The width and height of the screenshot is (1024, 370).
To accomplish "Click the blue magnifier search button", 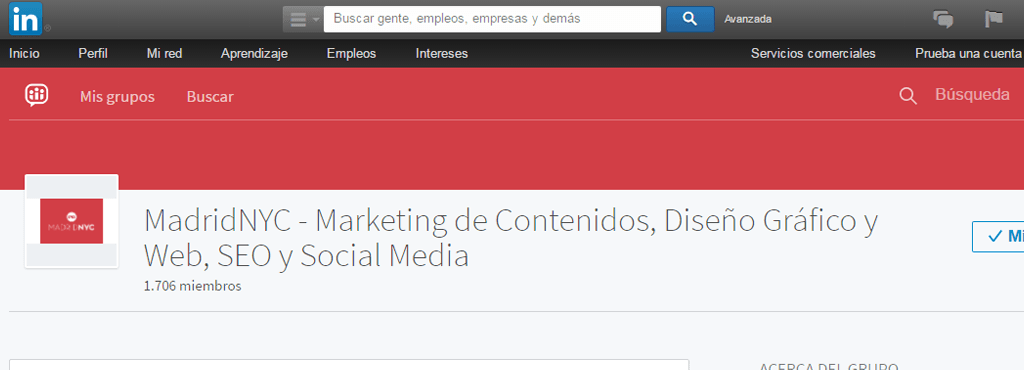I will [x=690, y=19].
